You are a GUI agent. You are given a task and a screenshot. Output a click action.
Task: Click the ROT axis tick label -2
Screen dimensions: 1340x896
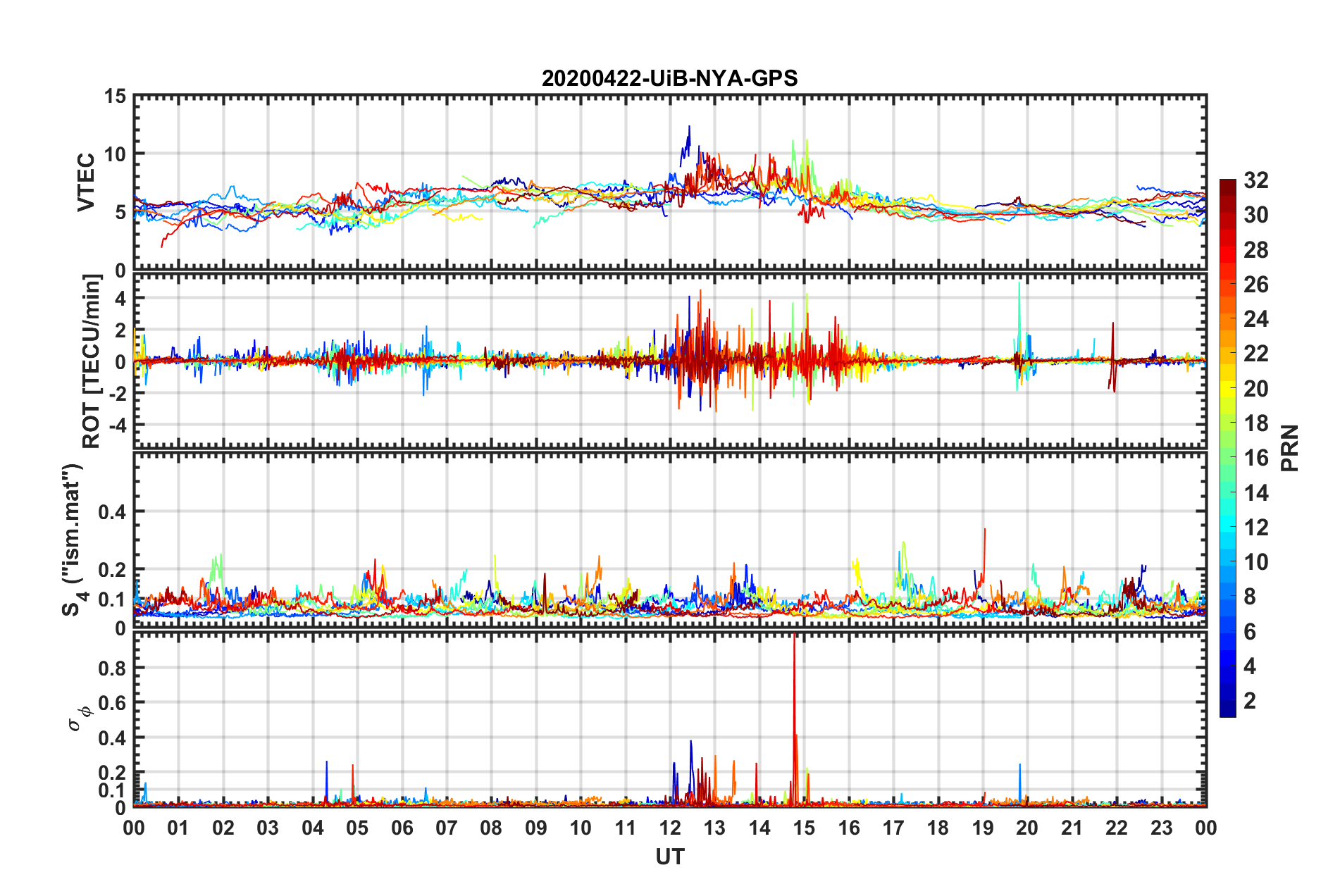pos(116,394)
